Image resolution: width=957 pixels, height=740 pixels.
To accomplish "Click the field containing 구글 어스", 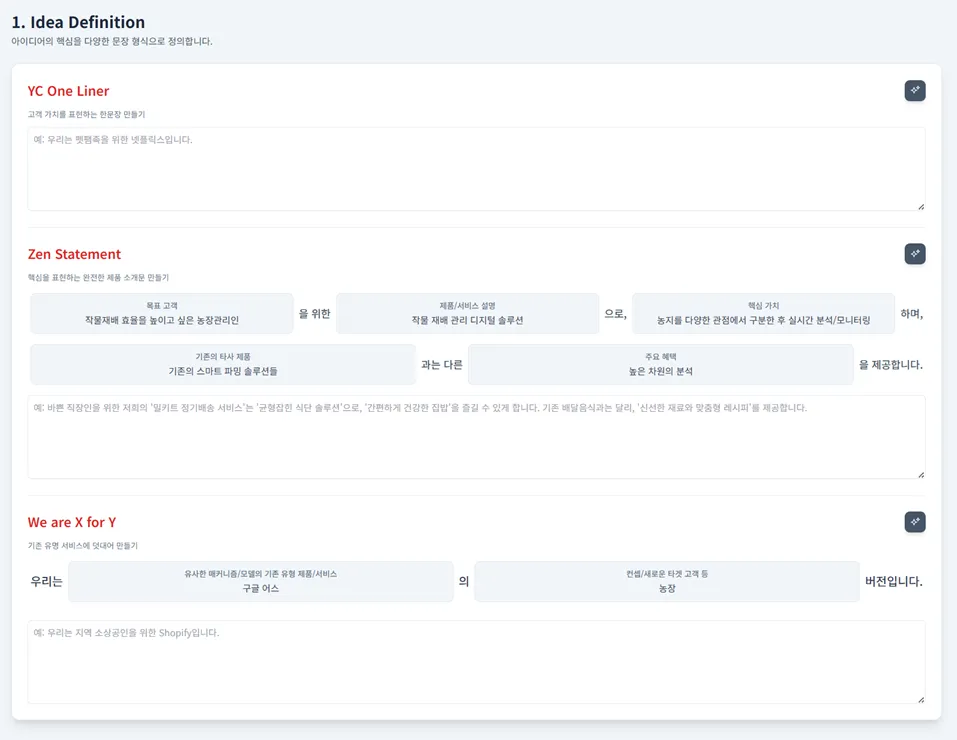I will (261, 582).
